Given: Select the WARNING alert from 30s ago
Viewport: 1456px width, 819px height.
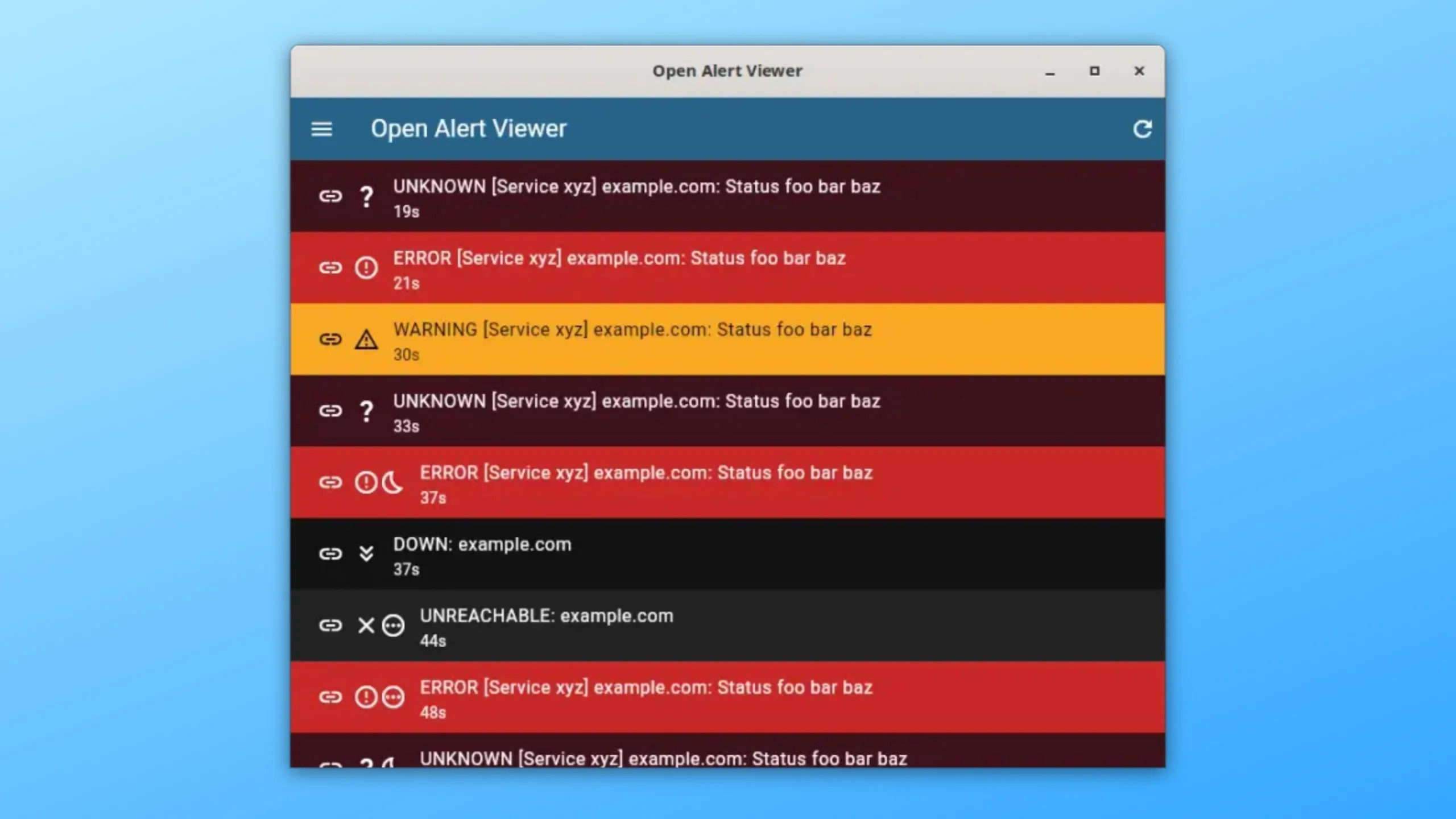Looking at the screenshot, I should click(x=631, y=330).
